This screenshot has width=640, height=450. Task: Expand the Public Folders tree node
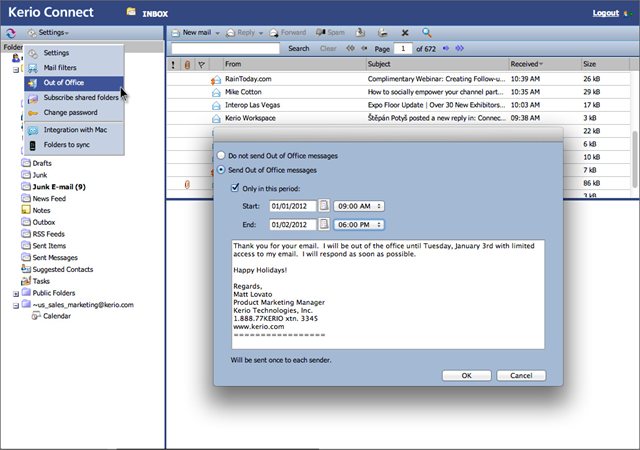point(16,294)
